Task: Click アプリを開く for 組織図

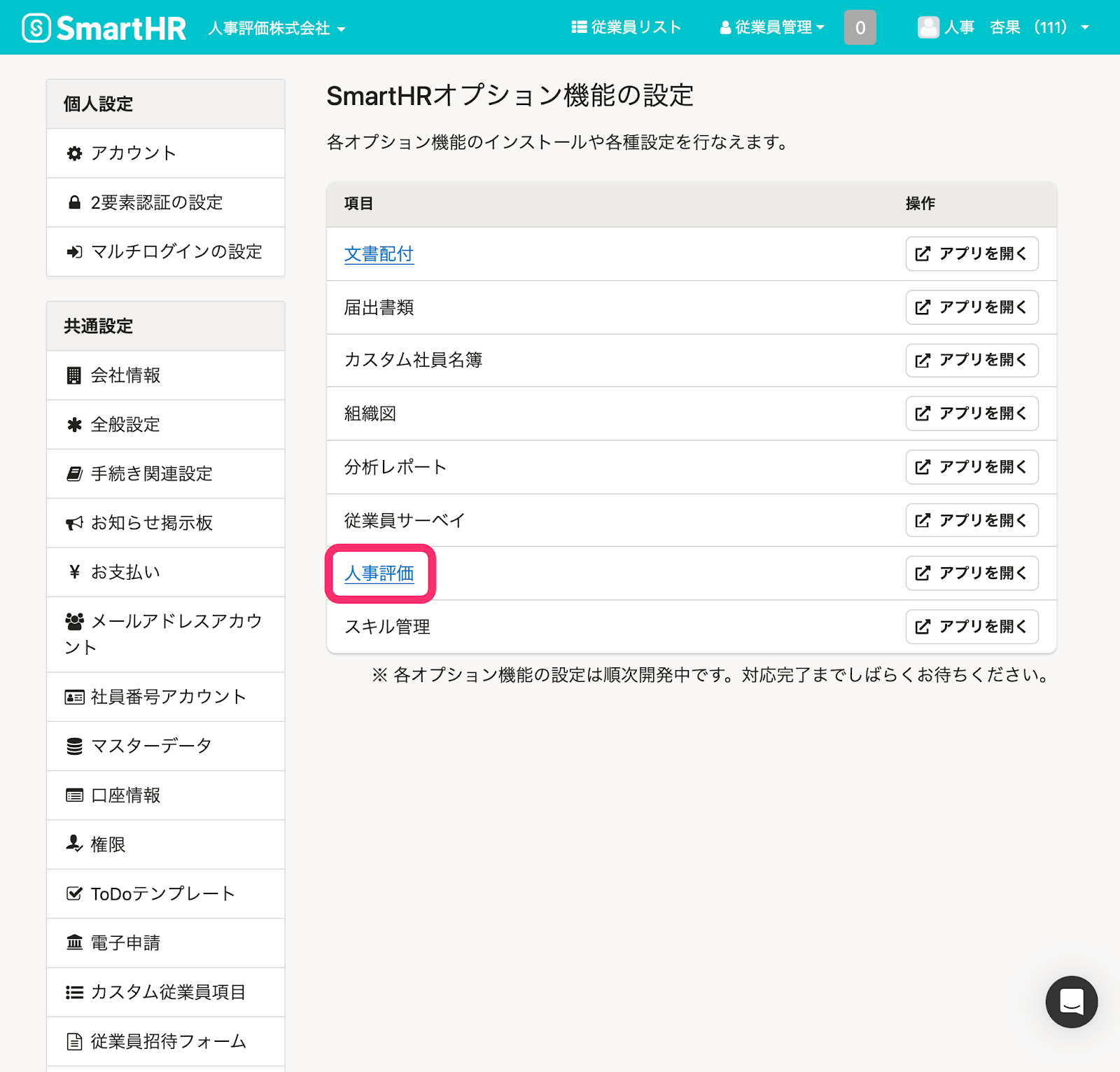Action: [x=972, y=413]
